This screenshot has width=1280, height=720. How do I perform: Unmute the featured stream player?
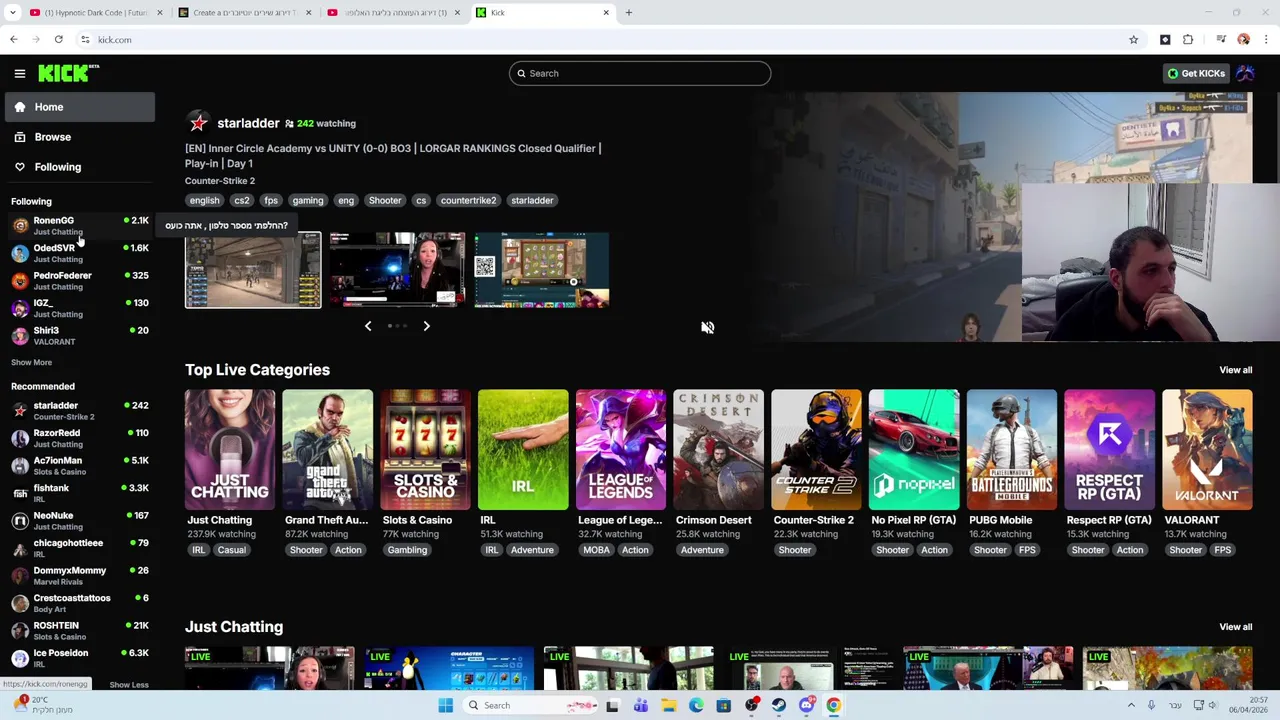(707, 327)
